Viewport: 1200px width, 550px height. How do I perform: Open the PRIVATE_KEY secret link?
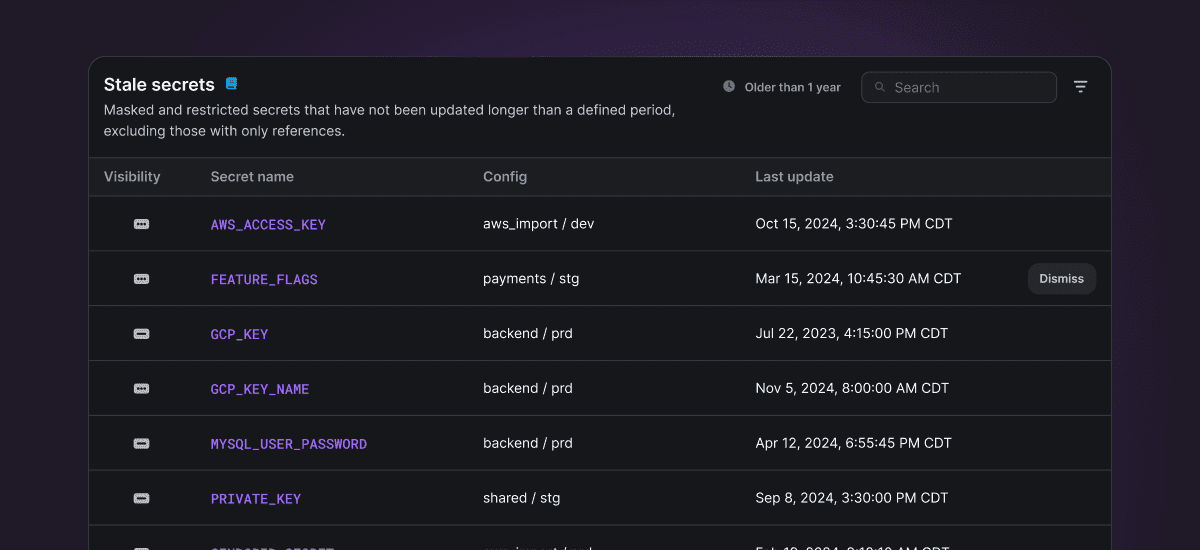click(x=256, y=499)
